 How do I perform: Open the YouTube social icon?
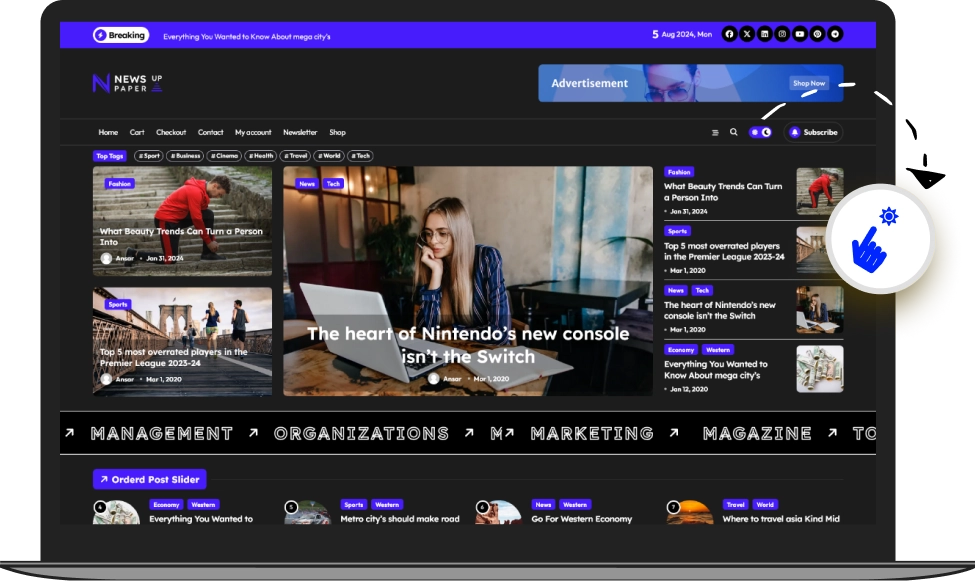point(800,34)
